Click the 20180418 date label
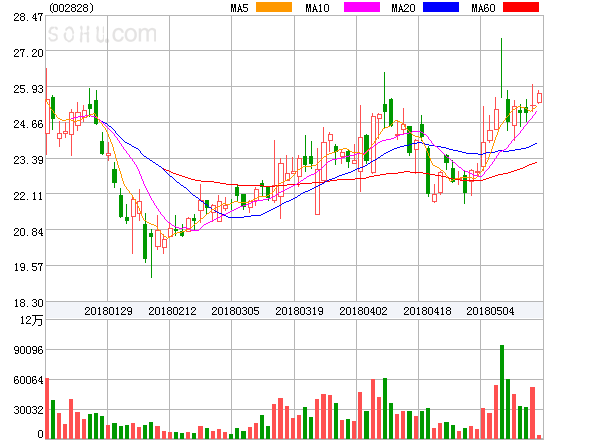 tap(427, 311)
